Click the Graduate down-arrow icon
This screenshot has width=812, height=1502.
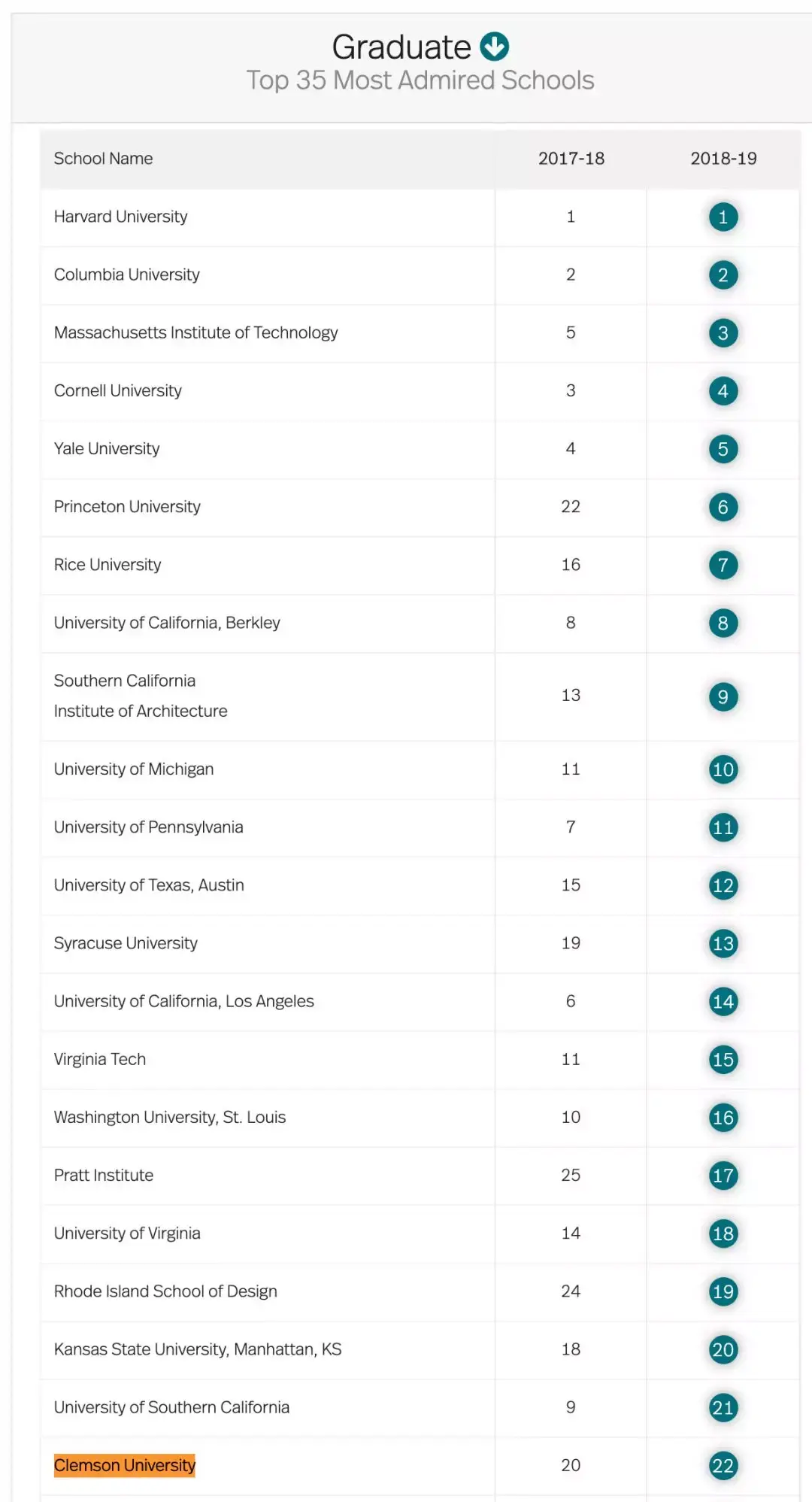pyautogui.click(x=495, y=47)
